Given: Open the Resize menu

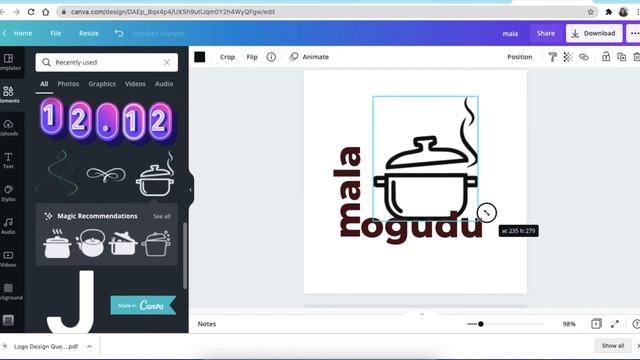Looking at the screenshot, I should 89,33.
